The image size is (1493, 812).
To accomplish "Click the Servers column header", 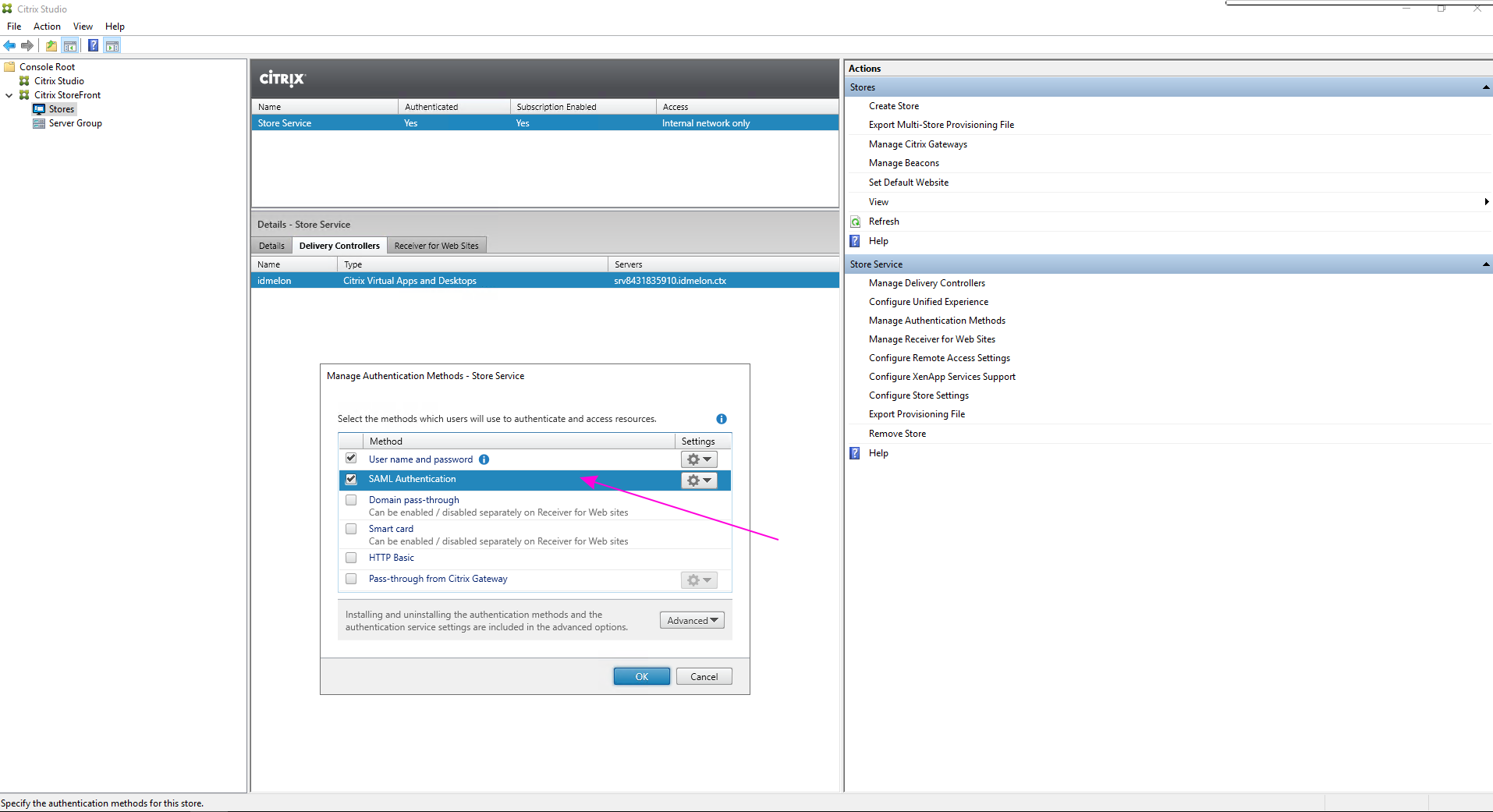I will pos(723,264).
